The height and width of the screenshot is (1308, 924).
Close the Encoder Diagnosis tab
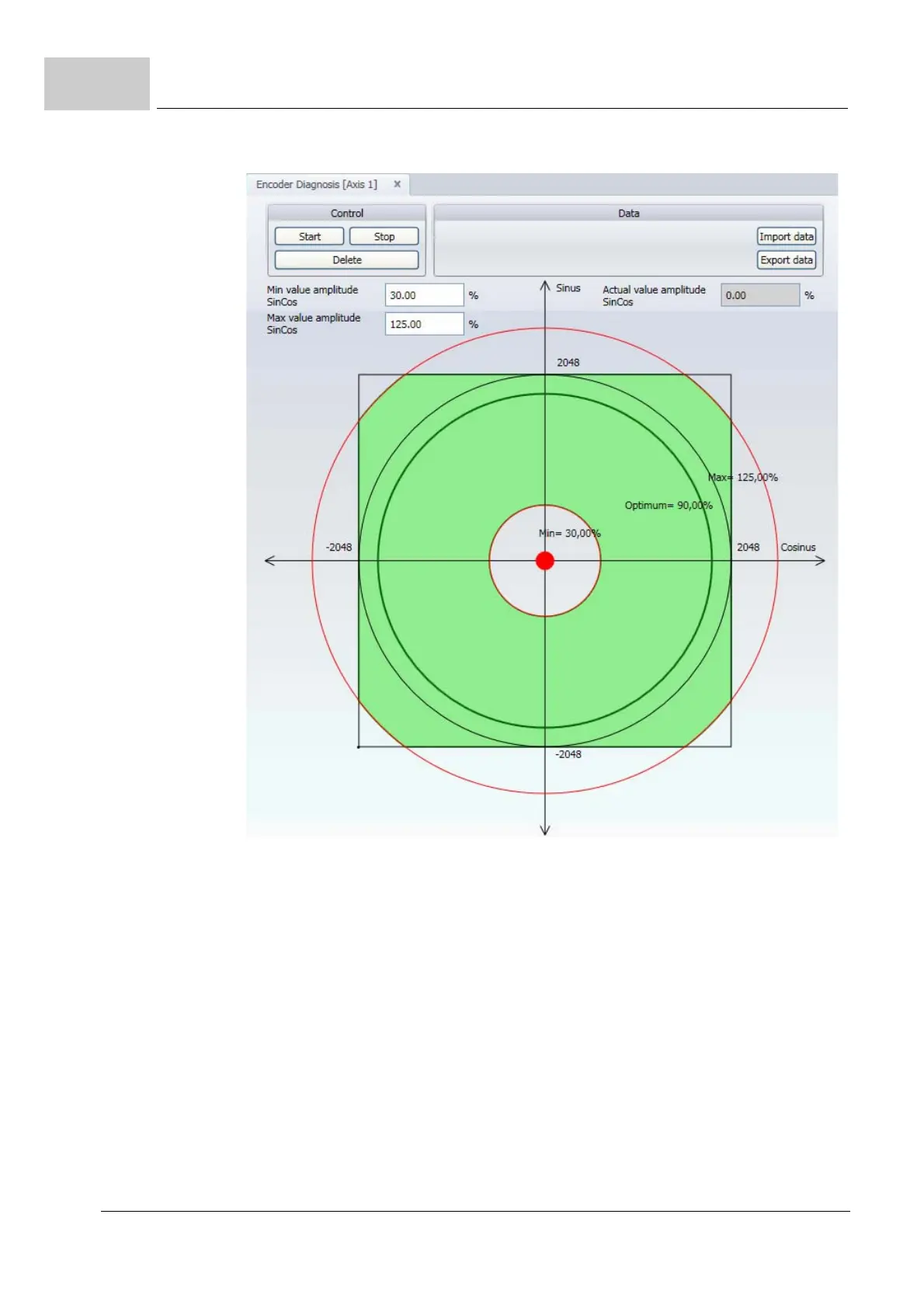pos(397,184)
